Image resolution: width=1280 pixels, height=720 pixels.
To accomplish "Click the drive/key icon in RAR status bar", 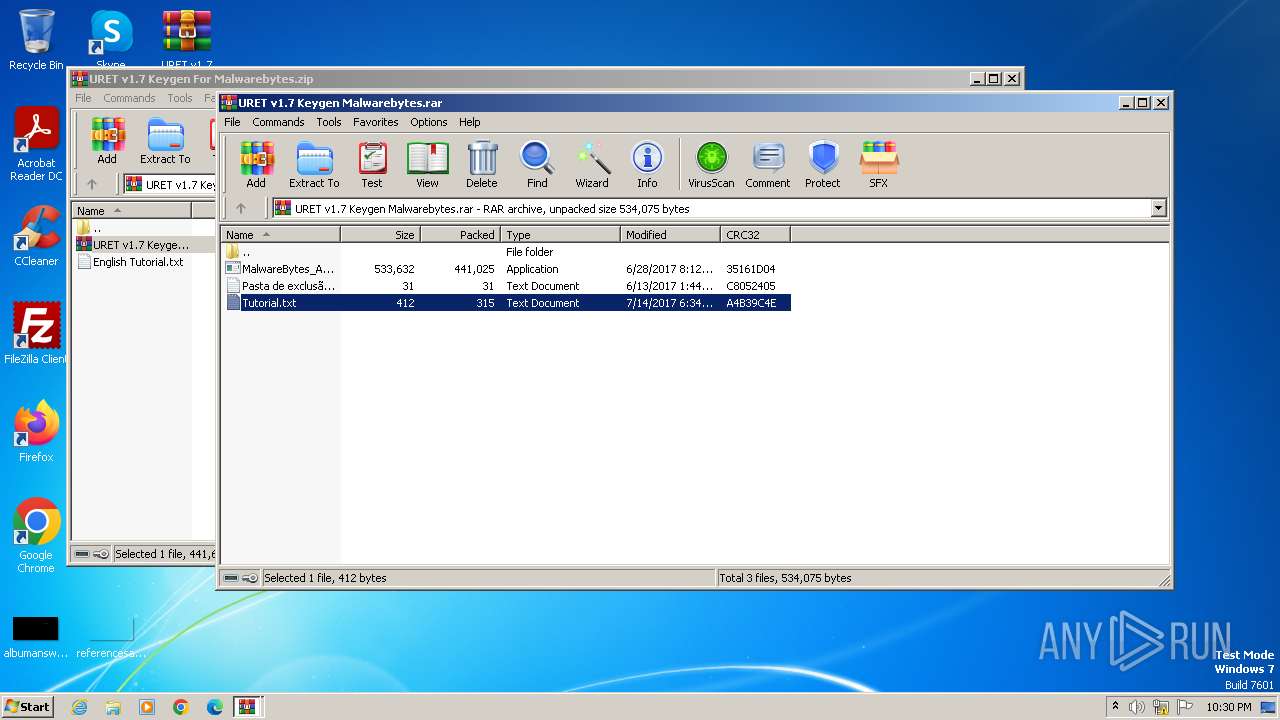I will [240, 578].
